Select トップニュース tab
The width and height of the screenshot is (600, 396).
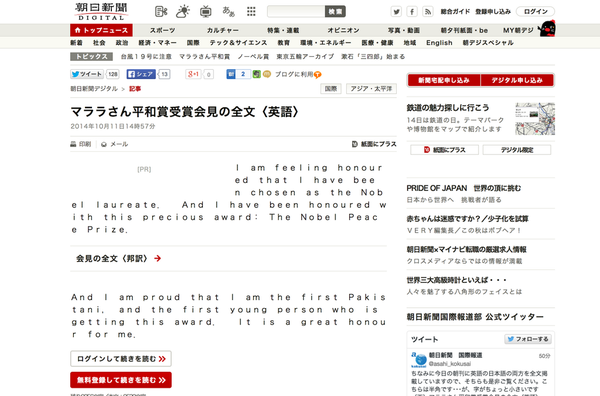pos(101,30)
